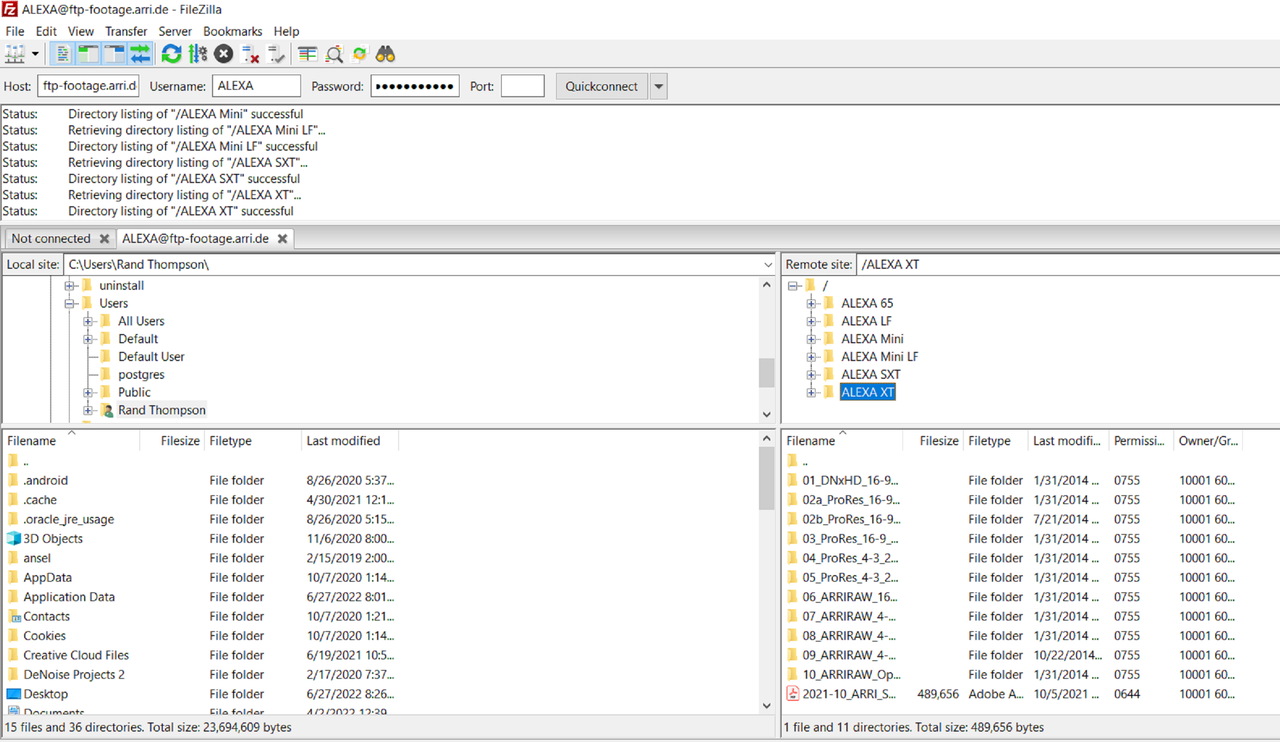Switch to the Not connected tab
The height and width of the screenshot is (742, 1280).
(x=51, y=239)
